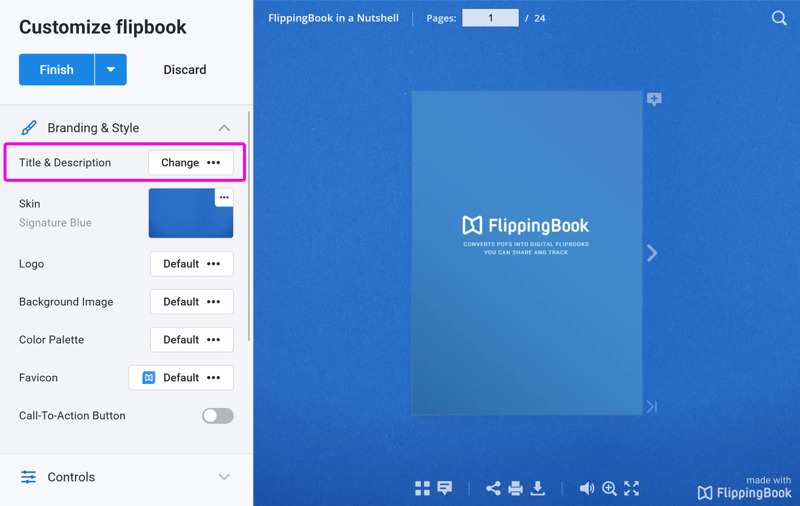800x506 pixels.
Task: Click the Signature Blue skin swatch
Action: (191, 213)
